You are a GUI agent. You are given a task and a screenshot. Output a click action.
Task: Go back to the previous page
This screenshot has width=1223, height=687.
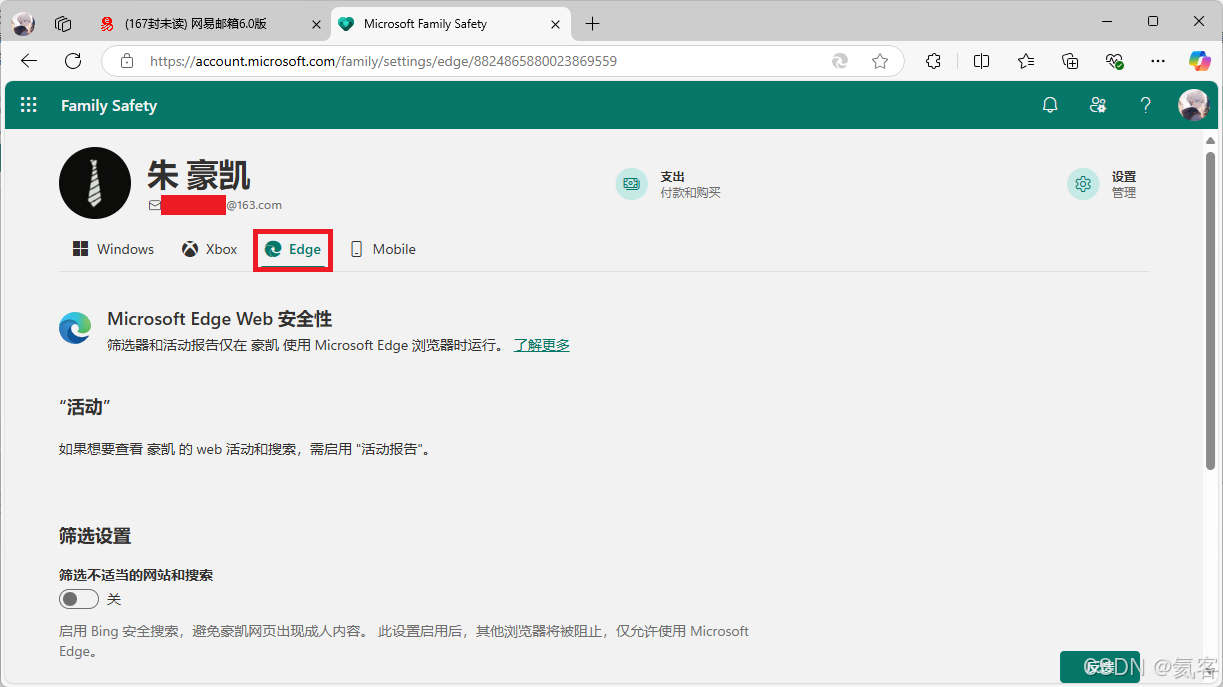tap(29, 61)
